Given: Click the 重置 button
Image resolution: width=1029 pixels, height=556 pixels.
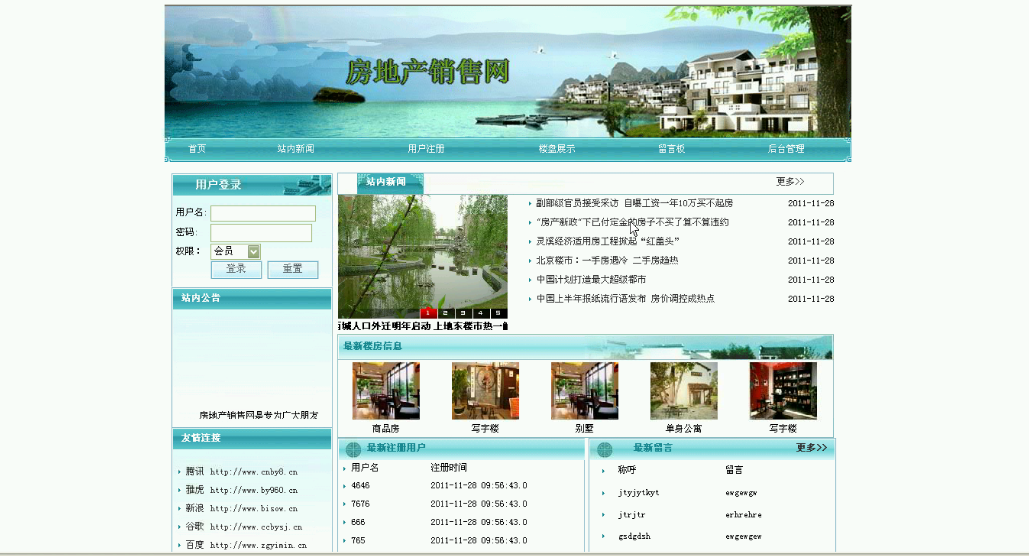Looking at the screenshot, I should [x=293, y=269].
